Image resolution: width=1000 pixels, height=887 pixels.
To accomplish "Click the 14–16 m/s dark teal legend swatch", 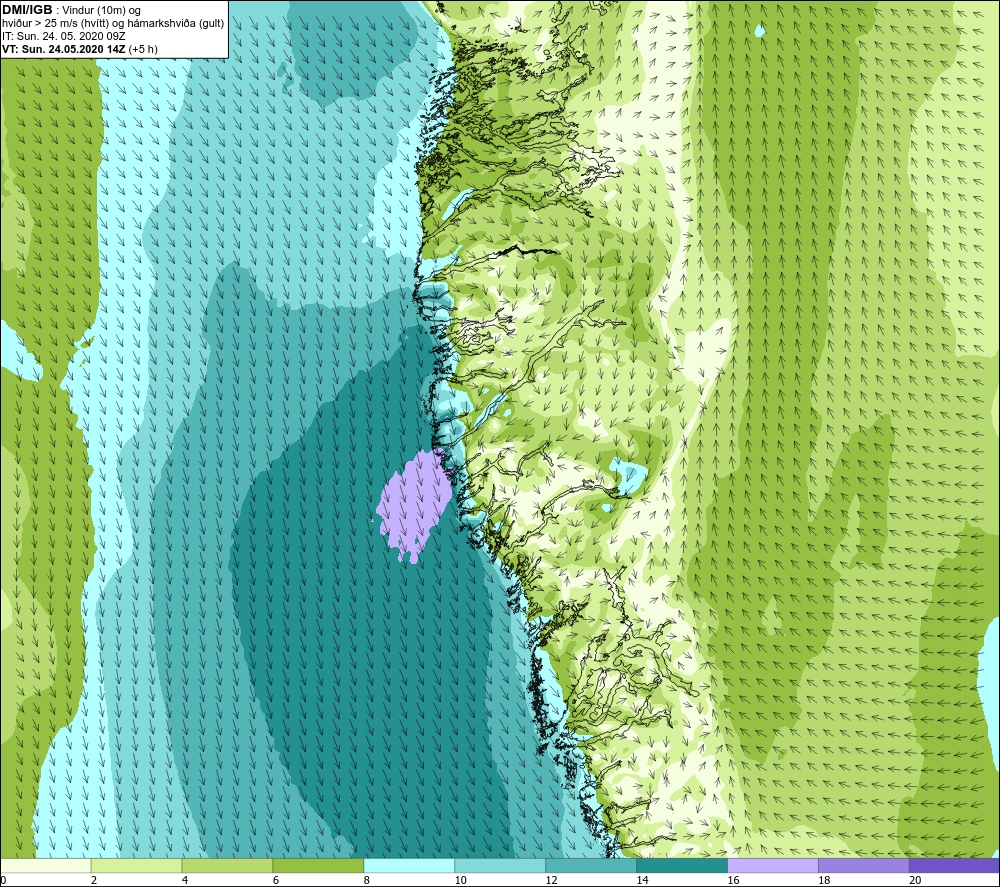I will click(x=682, y=866).
